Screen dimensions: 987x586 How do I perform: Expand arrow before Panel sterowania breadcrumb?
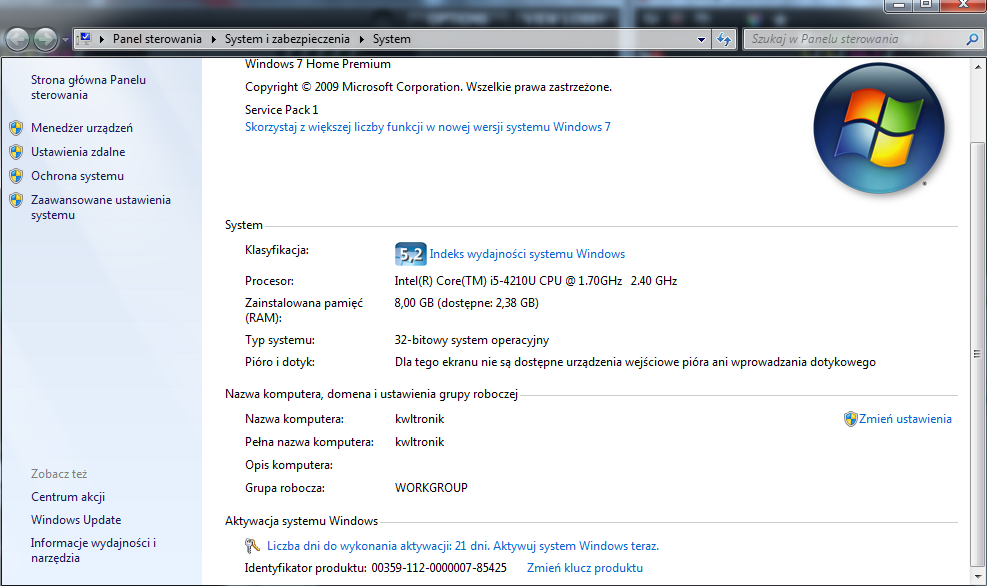[x=102, y=39]
